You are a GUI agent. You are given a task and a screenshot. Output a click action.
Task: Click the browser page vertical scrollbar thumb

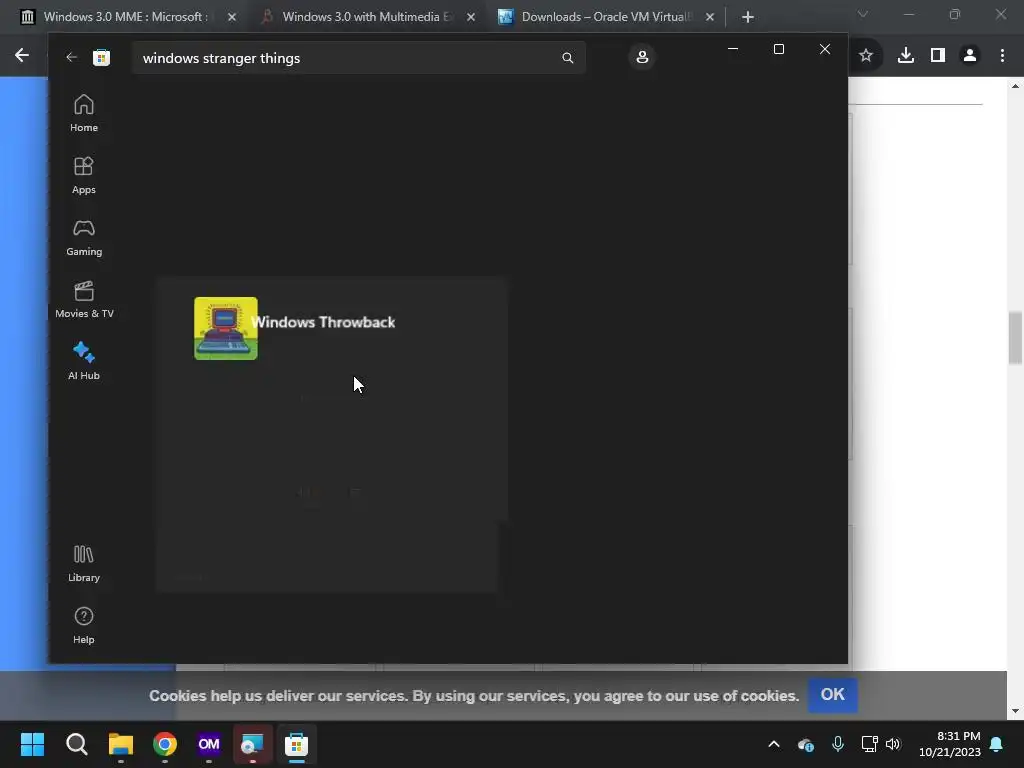point(1015,338)
